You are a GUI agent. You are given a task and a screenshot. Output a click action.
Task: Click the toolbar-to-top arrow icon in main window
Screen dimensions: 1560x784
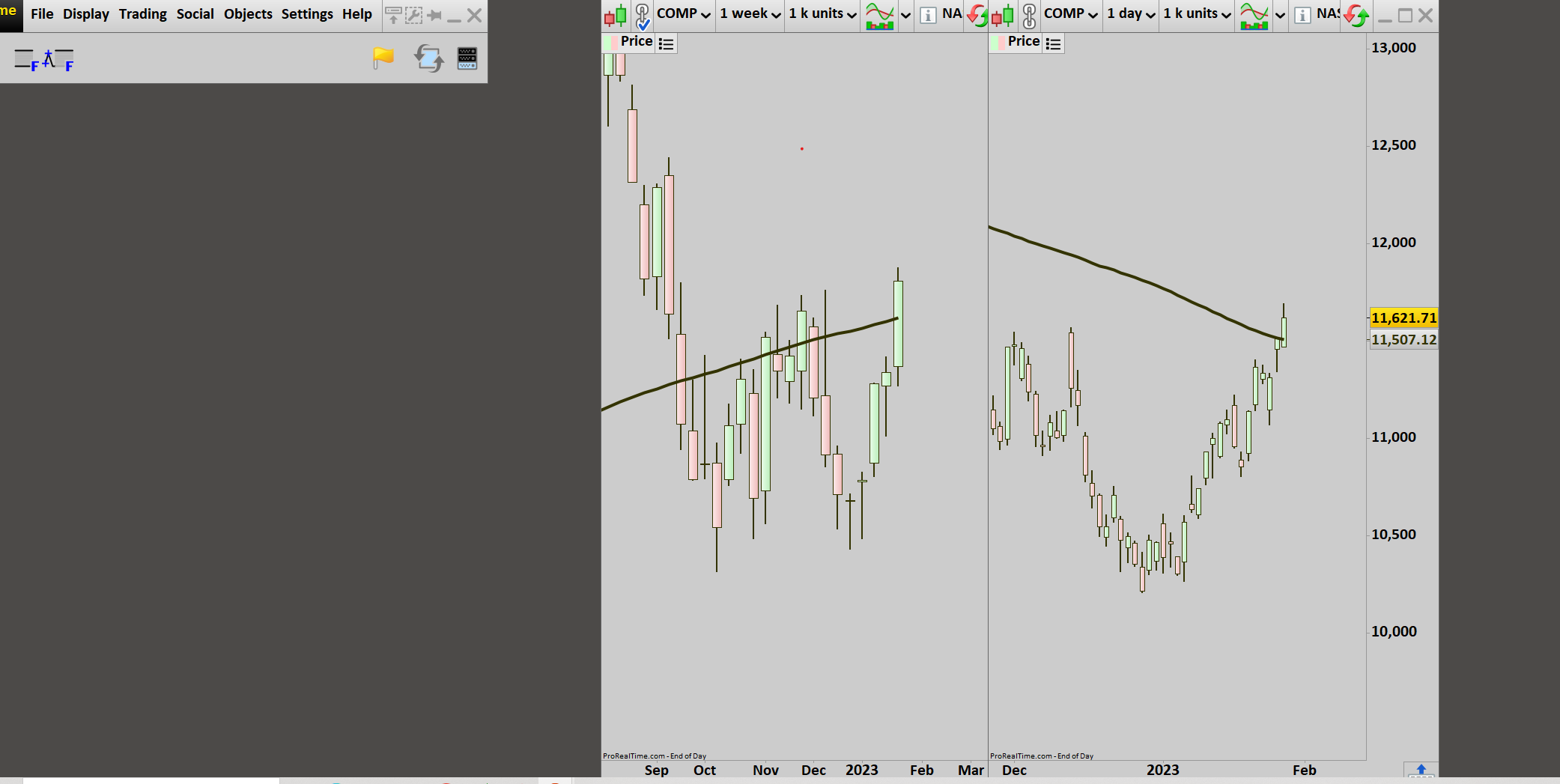tap(392, 15)
